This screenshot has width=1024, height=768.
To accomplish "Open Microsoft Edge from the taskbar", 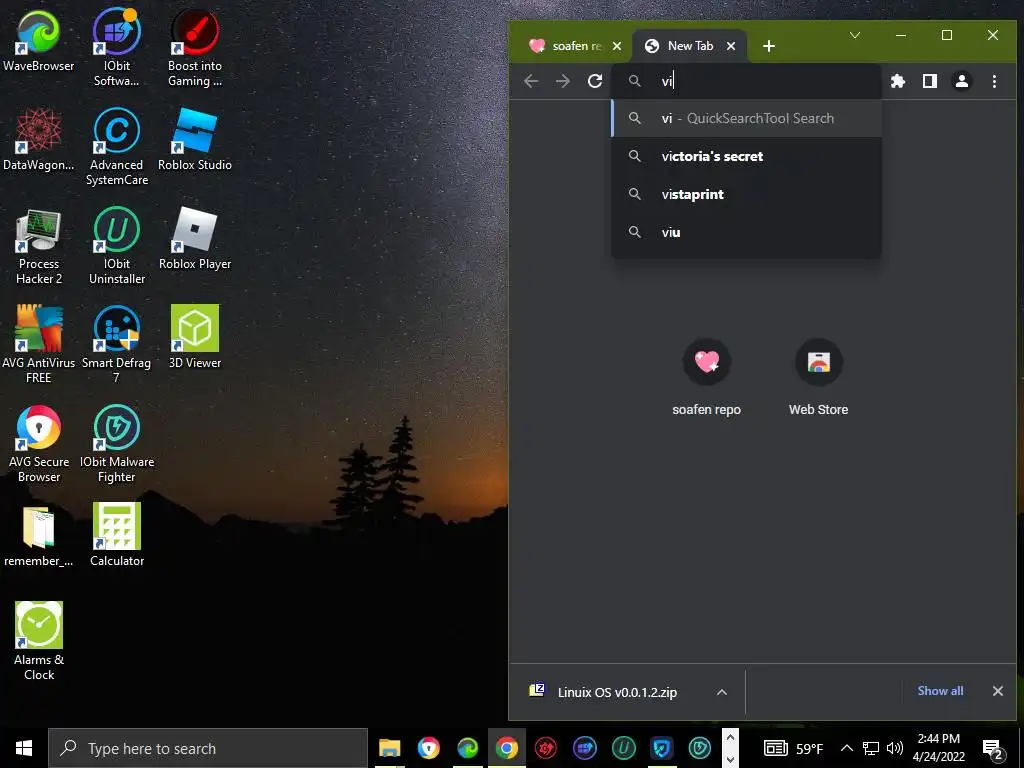I will [468, 748].
